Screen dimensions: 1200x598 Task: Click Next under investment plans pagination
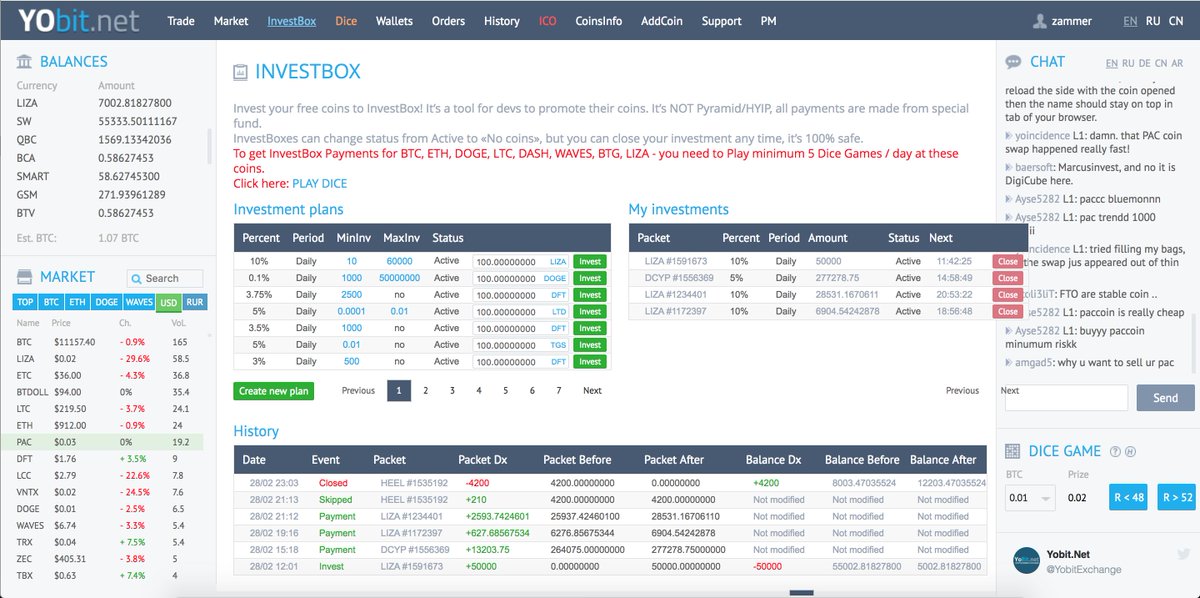(x=592, y=391)
